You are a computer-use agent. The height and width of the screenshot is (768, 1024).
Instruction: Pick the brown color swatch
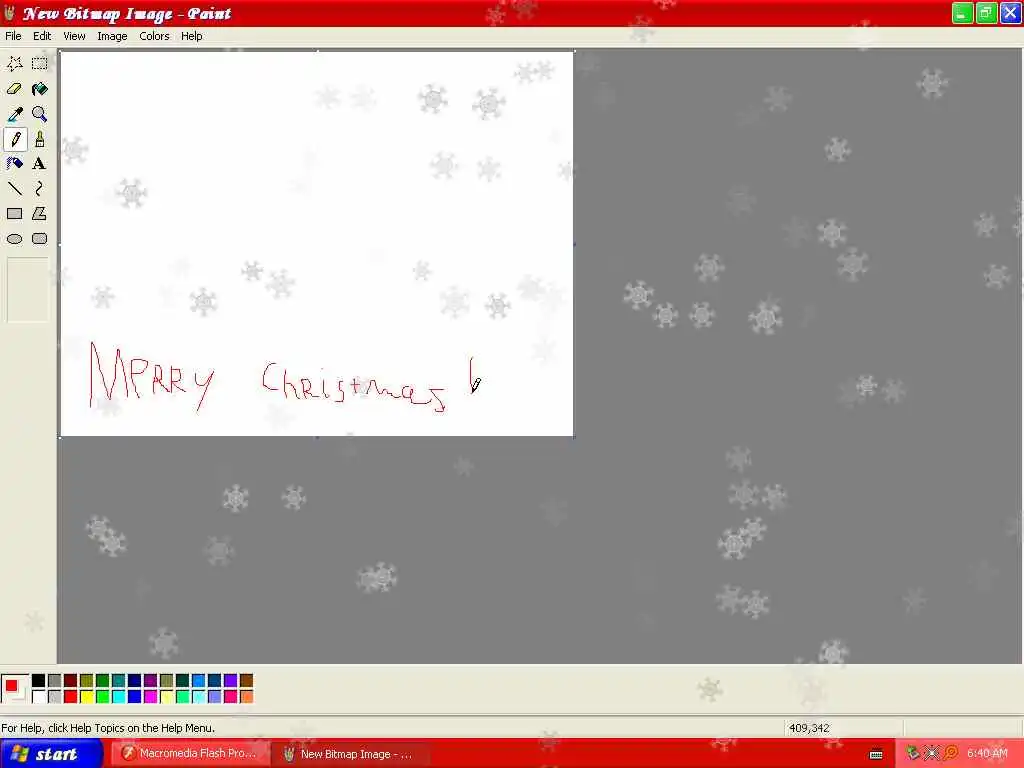(246, 680)
